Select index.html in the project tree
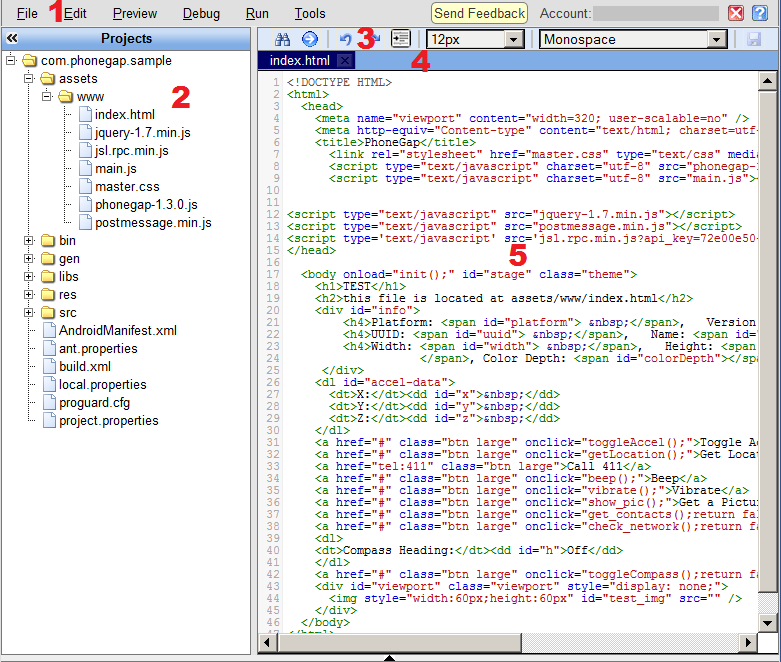Viewport: 781px width, 662px height. pos(125,115)
